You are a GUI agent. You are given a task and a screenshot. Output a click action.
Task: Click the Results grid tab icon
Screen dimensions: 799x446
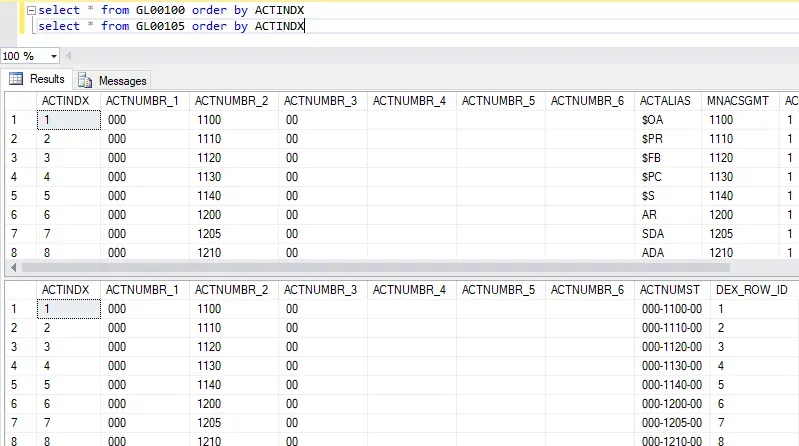coord(16,79)
